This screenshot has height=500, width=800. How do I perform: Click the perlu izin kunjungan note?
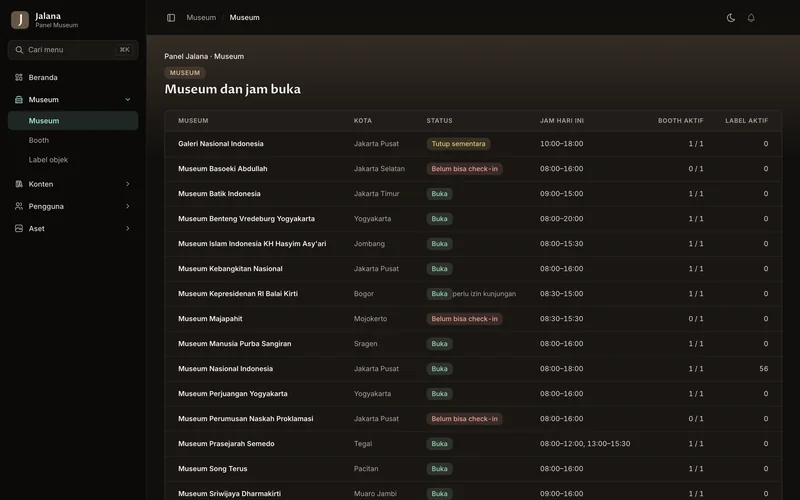click(484, 294)
